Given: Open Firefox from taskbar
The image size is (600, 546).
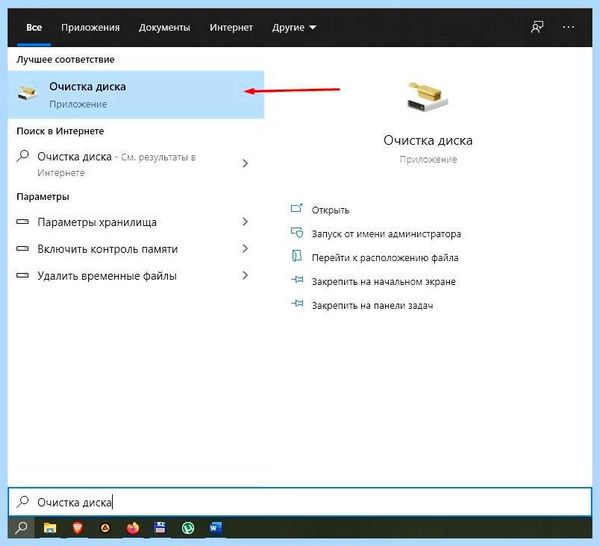Looking at the screenshot, I should click(x=133, y=528).
